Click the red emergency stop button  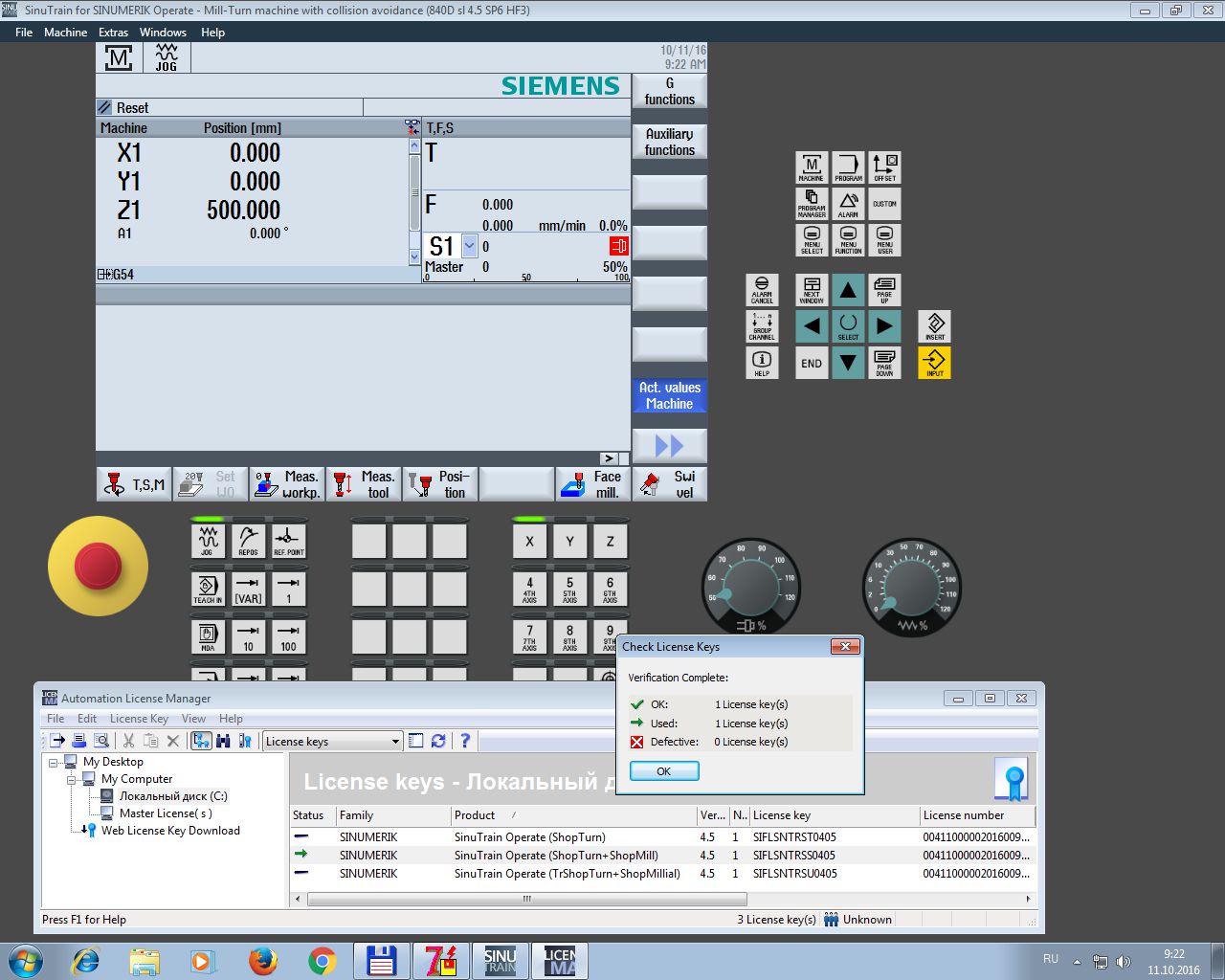(x=98, y=566)
